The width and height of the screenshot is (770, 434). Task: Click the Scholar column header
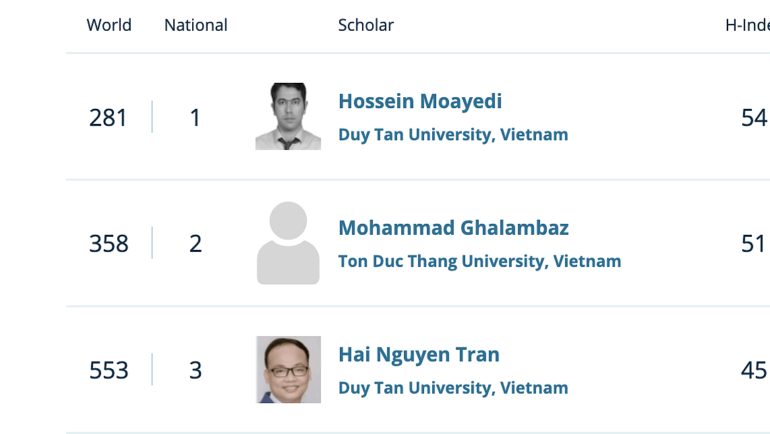pos(366,25)
